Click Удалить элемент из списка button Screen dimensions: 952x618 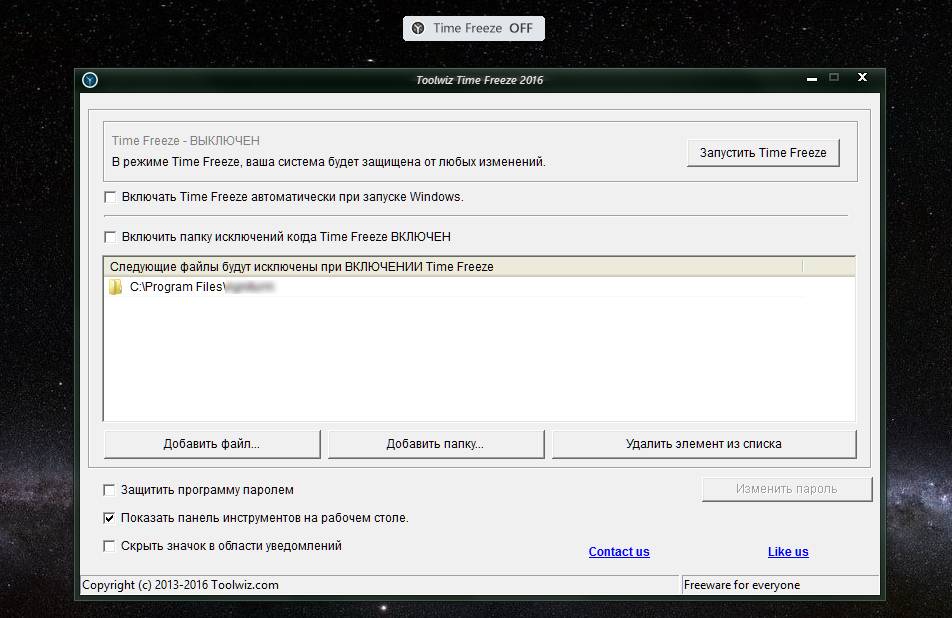704,444
